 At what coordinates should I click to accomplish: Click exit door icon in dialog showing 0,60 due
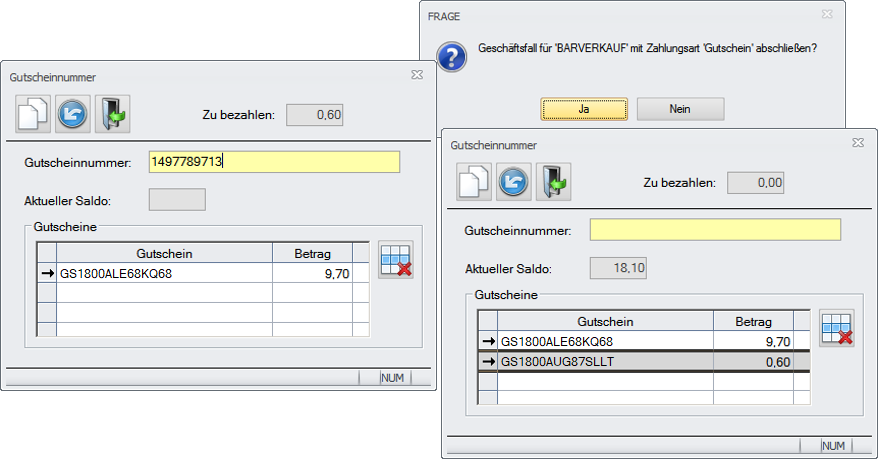pyautogui.click(x=112, y=114)
